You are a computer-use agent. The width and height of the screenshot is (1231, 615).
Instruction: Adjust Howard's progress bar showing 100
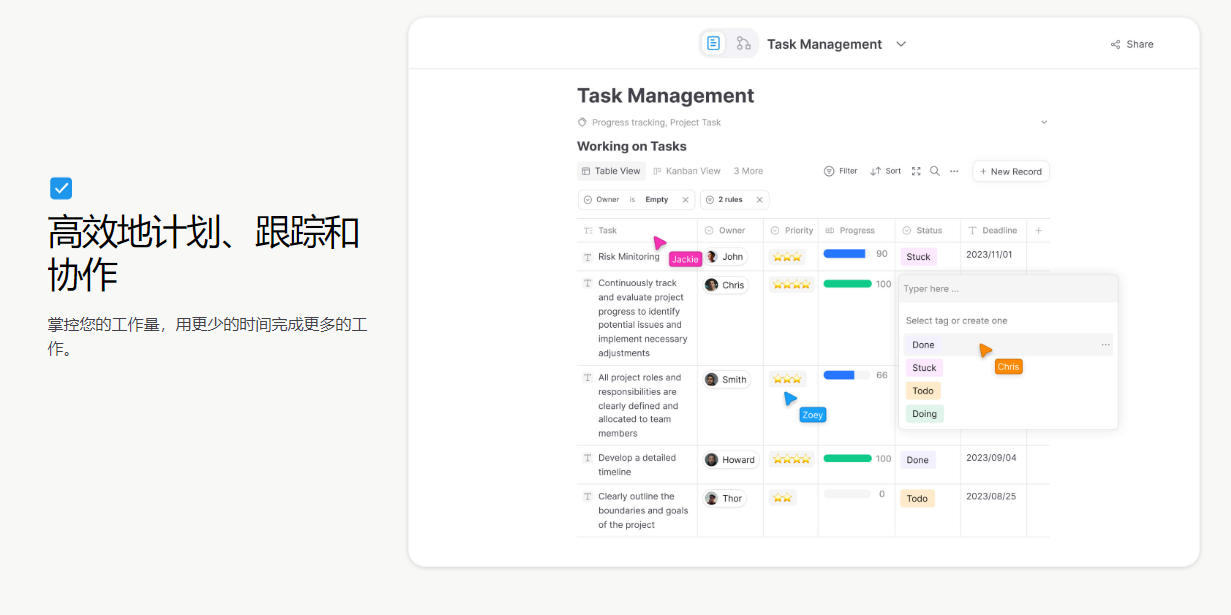coord(847,459)
